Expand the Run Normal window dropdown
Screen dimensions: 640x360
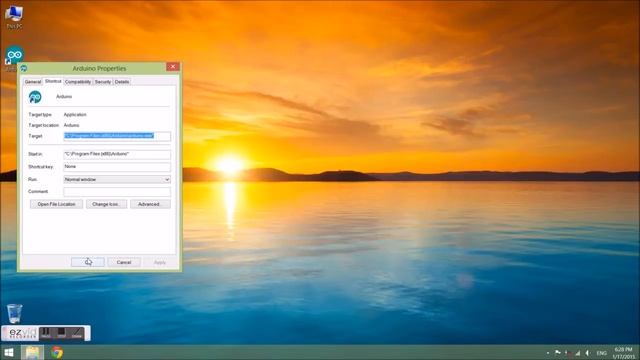coord(117,179)
